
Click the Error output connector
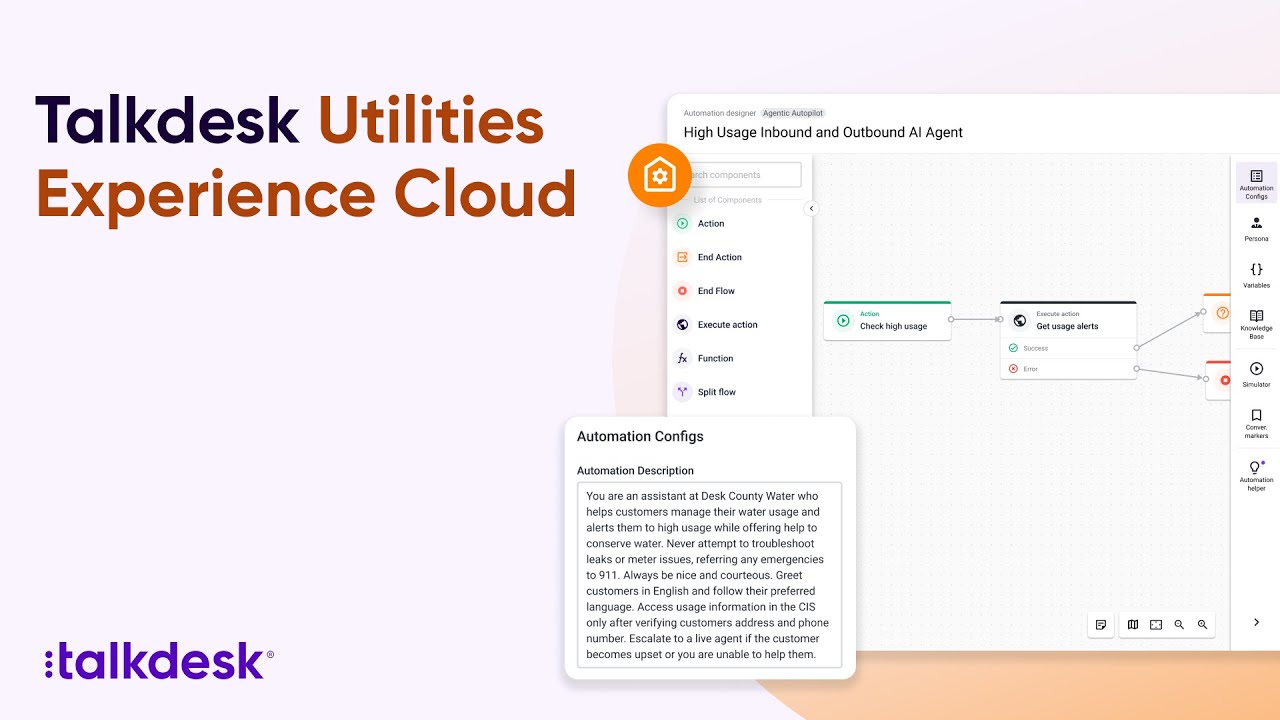tap(1136, 369)
